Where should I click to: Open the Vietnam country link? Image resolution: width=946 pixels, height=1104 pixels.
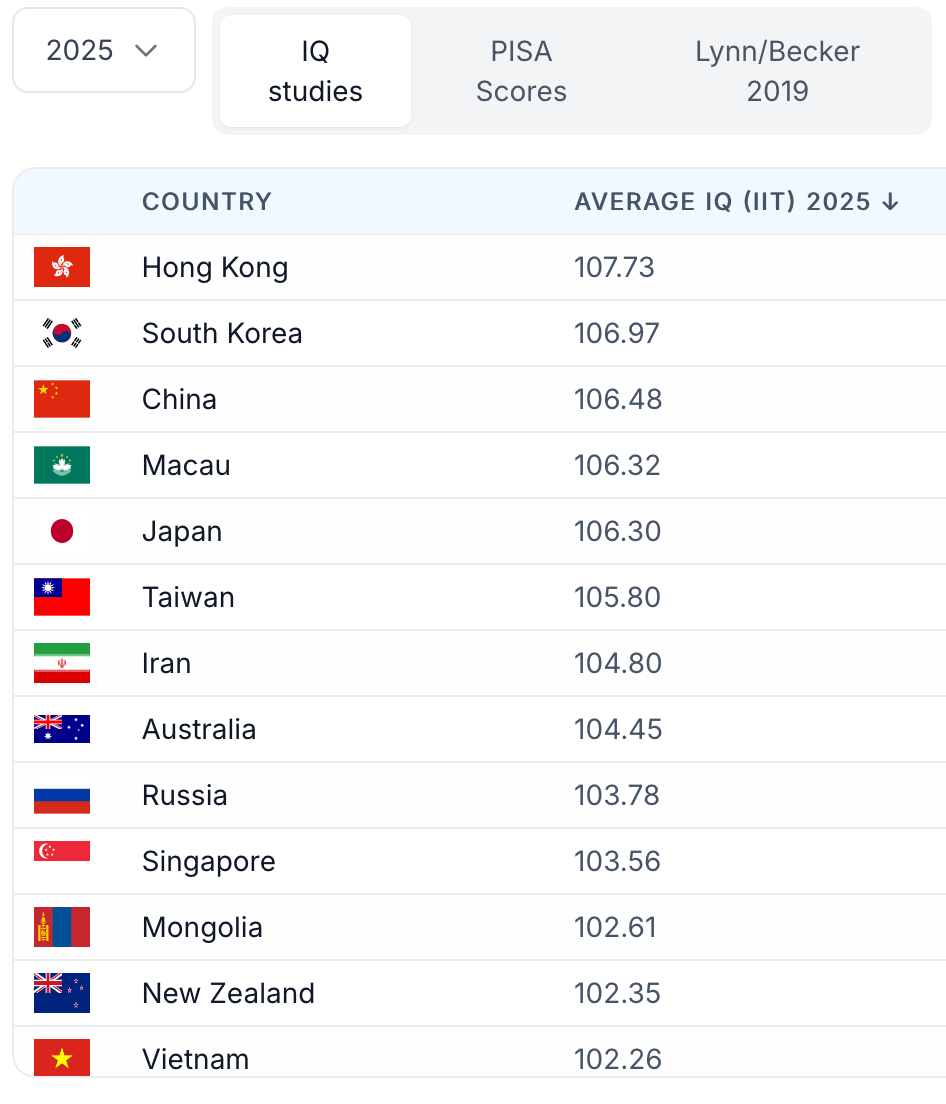[x=195, y=1059]
